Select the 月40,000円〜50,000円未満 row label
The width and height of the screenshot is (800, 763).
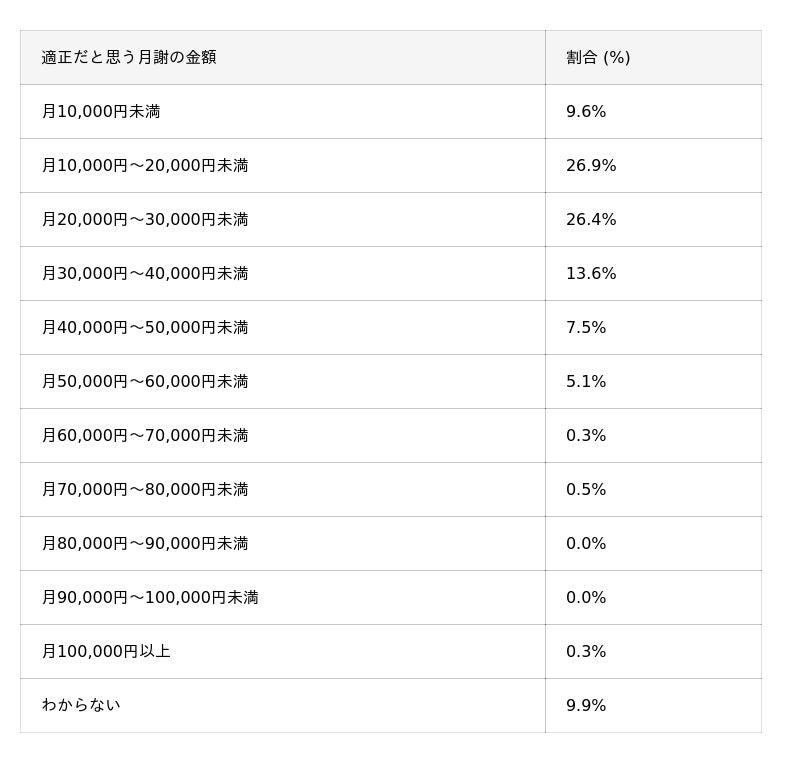pos(145,328)
